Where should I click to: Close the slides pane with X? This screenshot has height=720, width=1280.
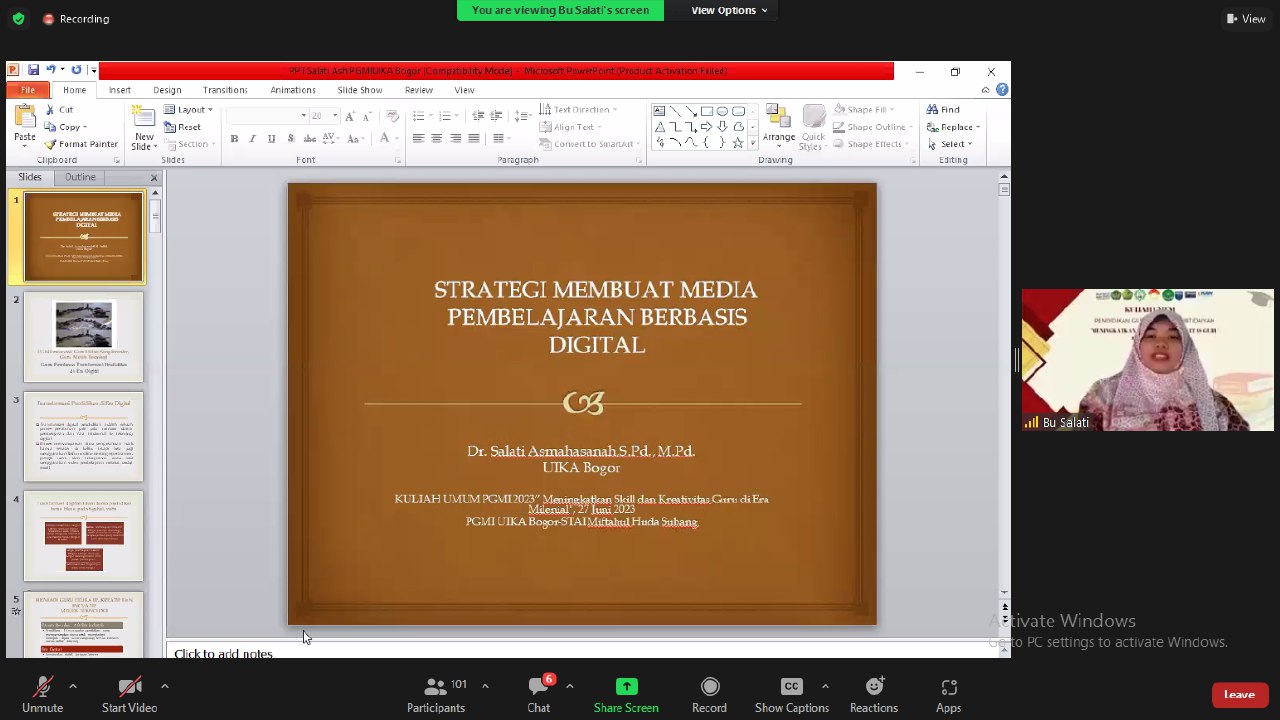(154, 177)
